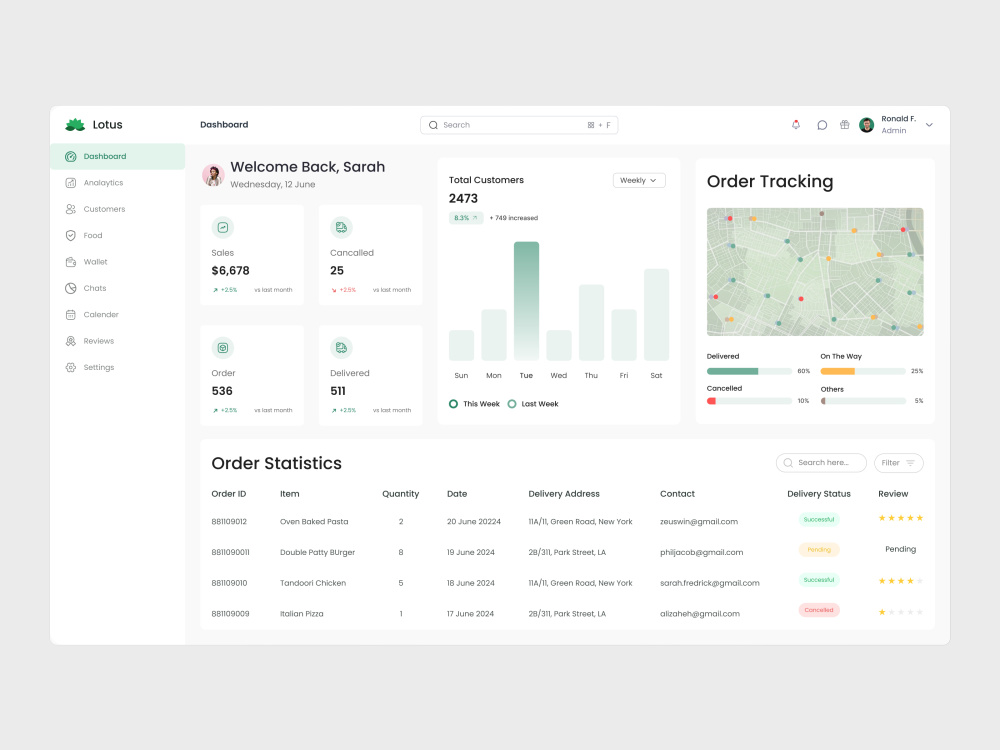Click the Order card icon
This screenshot has height=750, width=1000.
(x=223, y=348)
